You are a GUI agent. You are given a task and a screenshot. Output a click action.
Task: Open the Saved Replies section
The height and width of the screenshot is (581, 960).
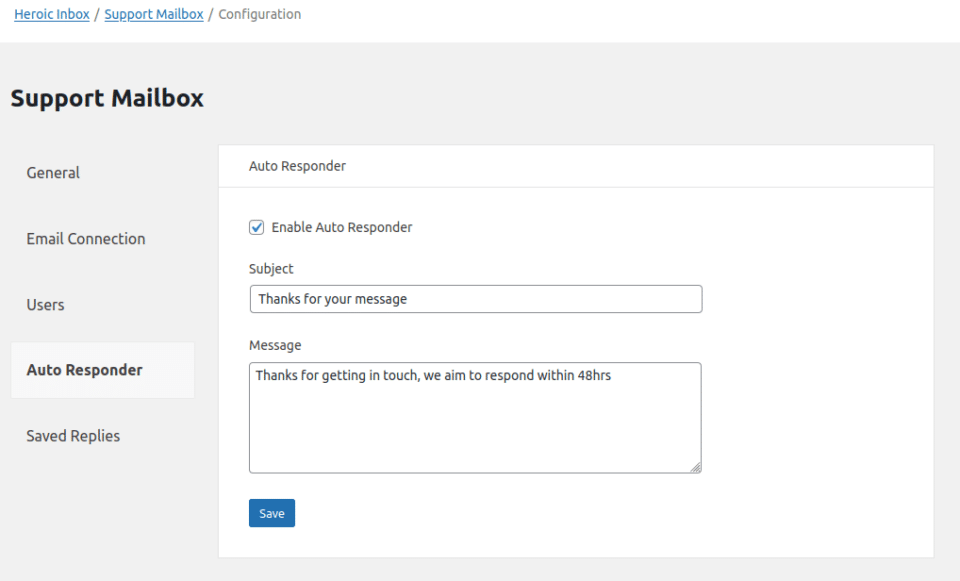73,435
